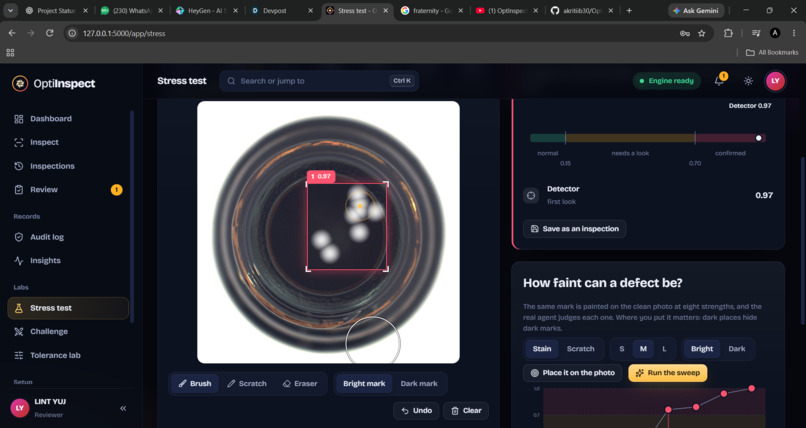Open the Tolerance lab

[55, 355]
